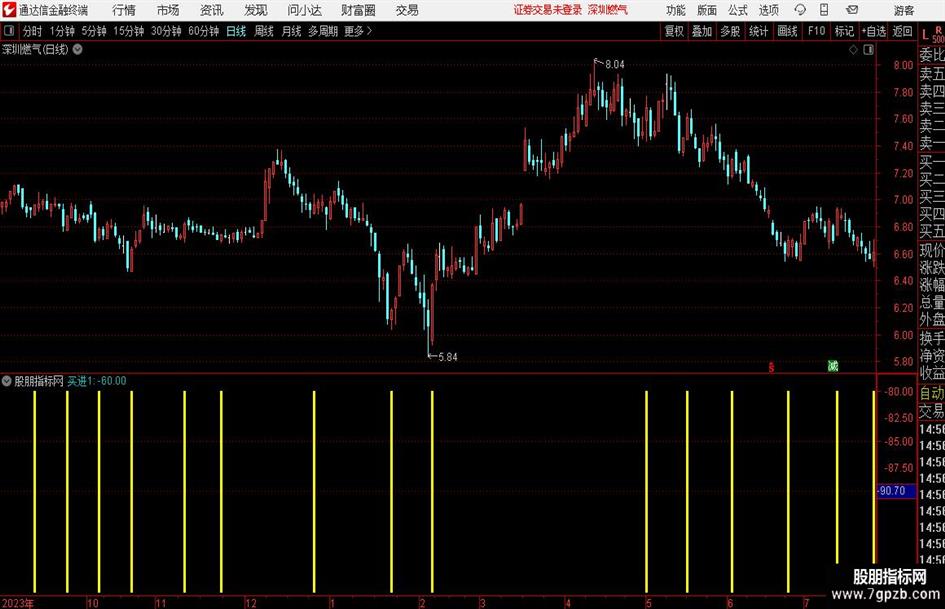The height and width of the screenshot is (609, 945).
Task: Open the 选项 menu
Action: point(768,10)
